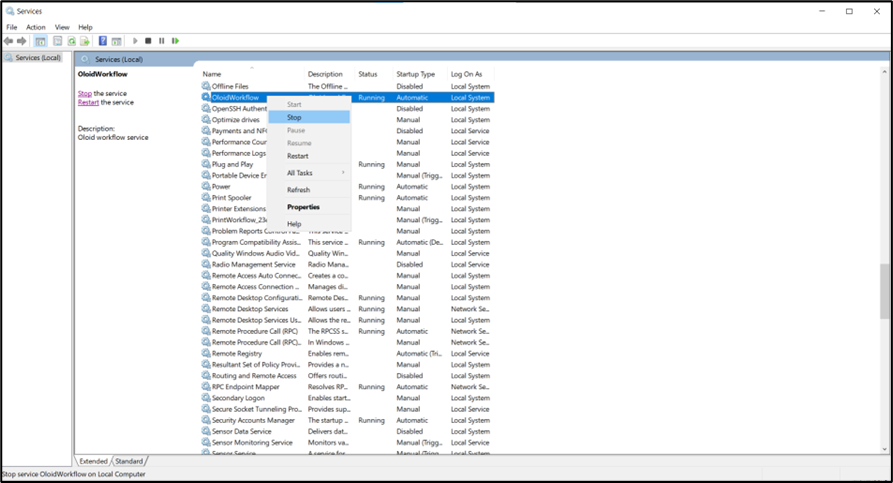Select the Sensor Data Service row

[347, 431]
